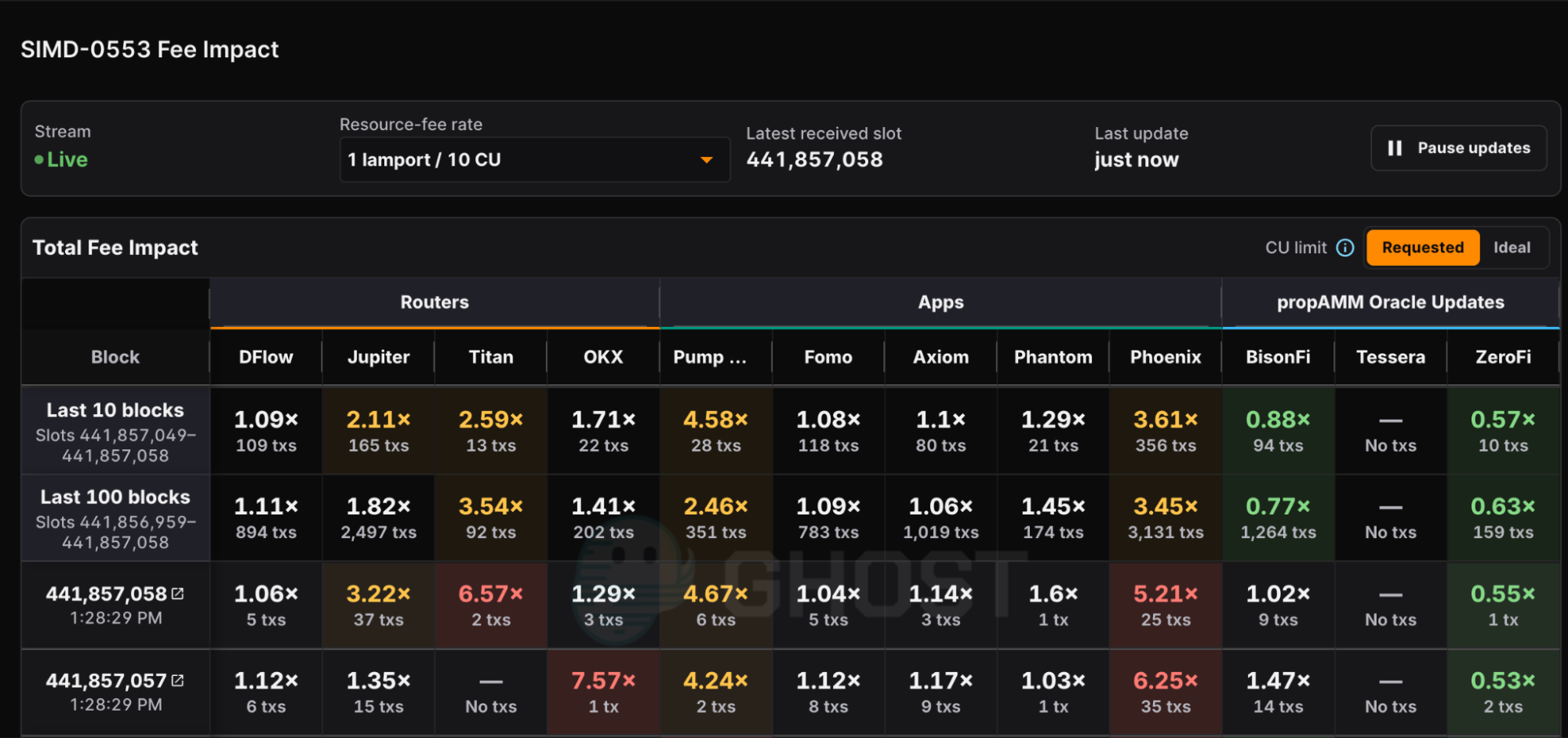Click the Live stream status indicator
Viewport: 1568px width, 738px height.
tap(61, 160)
